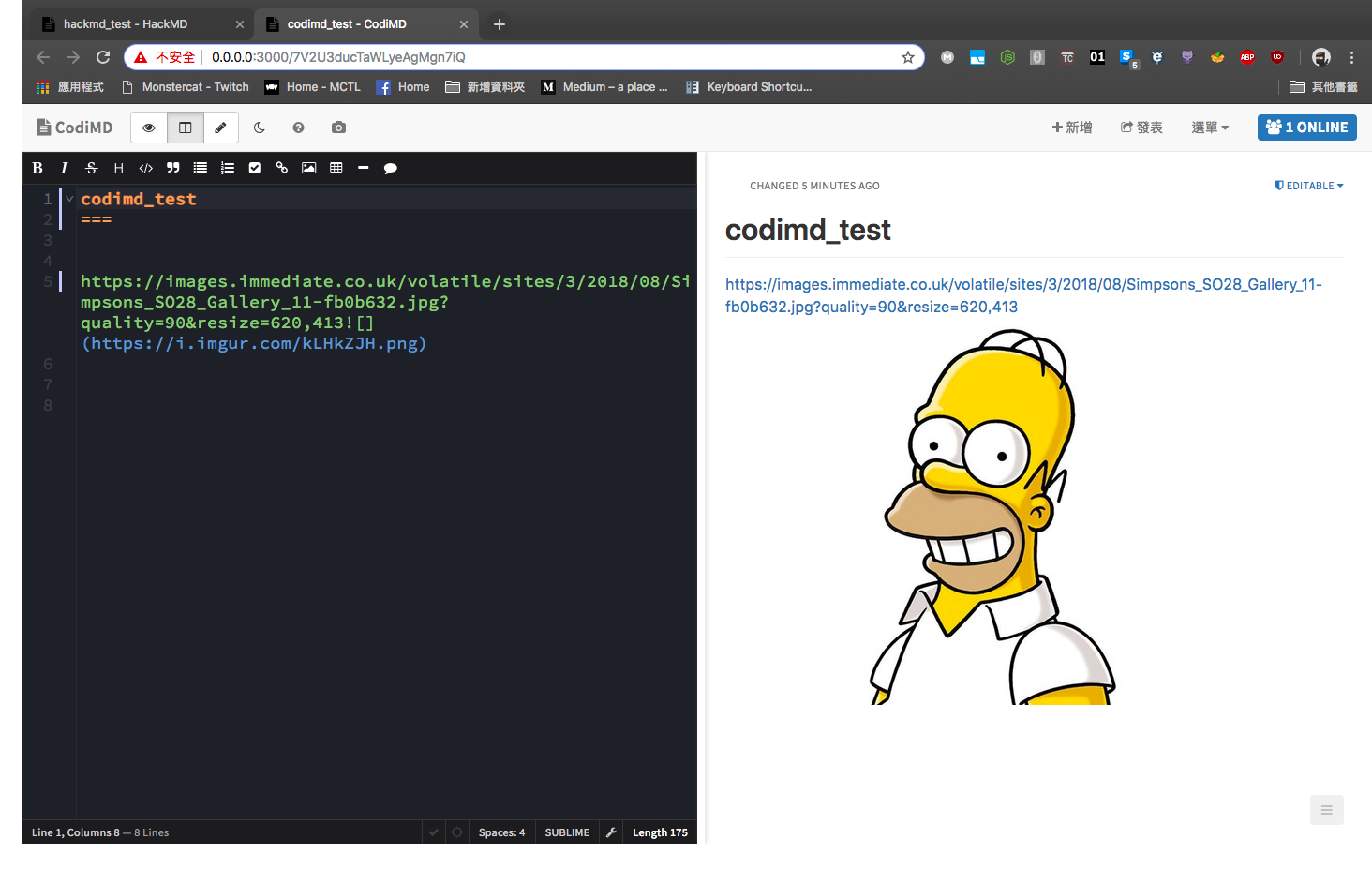The width and height of the screenshot is (1372, 870).
Task: Create a new note with 新增 button
Action: pos(1072,127)
